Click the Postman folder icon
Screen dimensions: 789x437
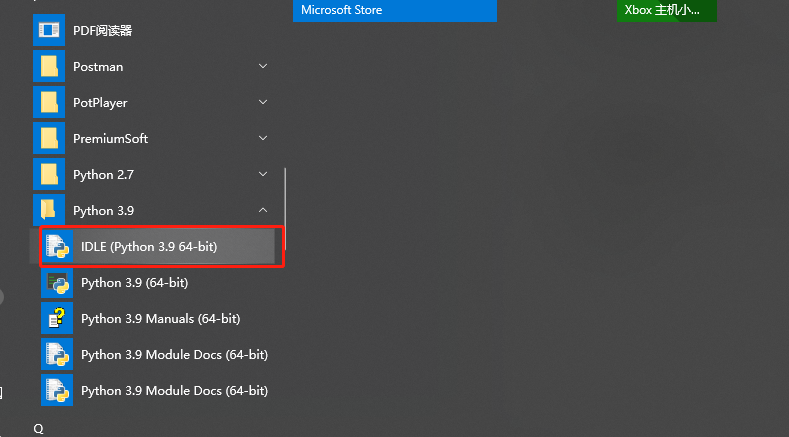(49, 66)
